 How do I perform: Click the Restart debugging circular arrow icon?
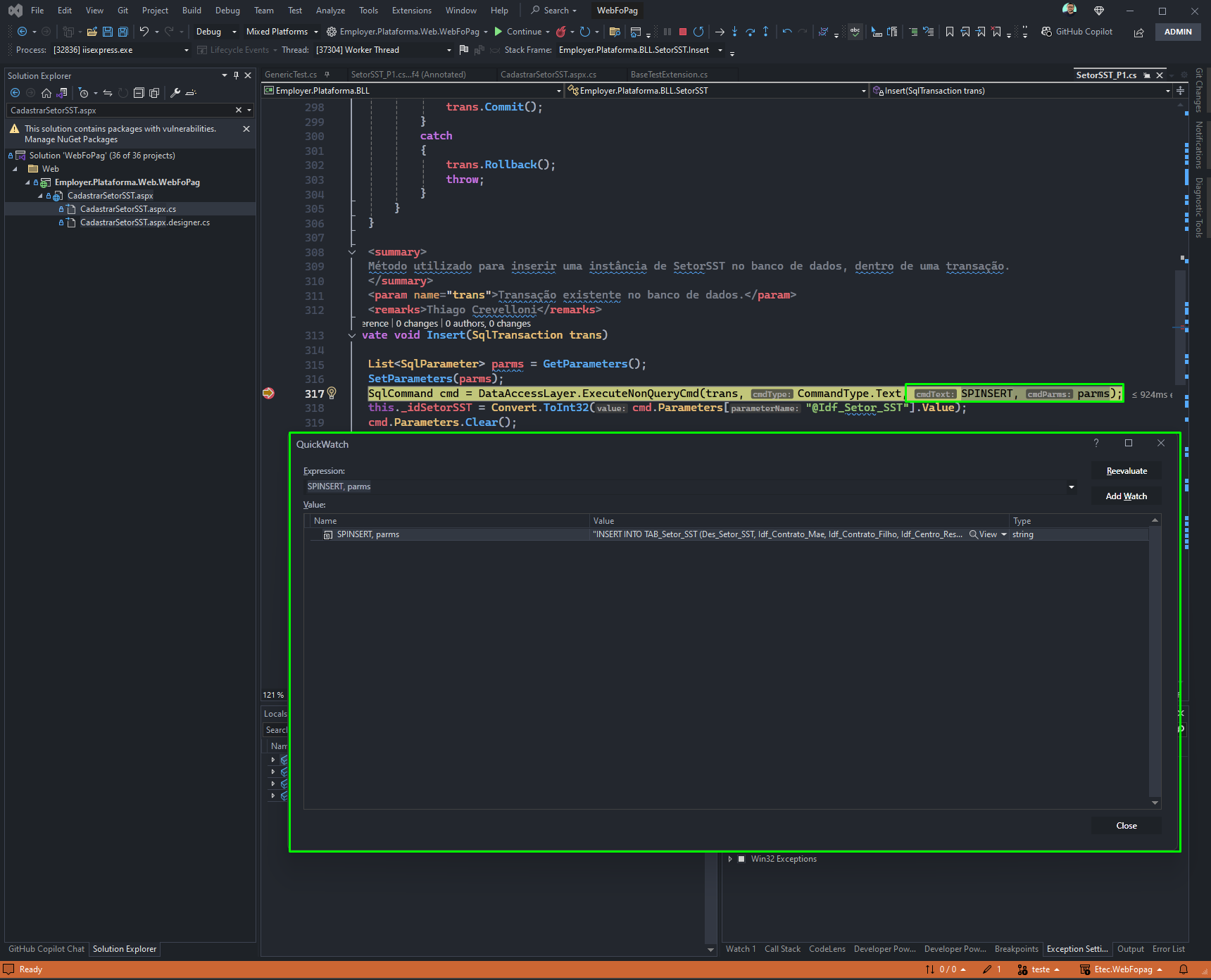tap(698, 32)
